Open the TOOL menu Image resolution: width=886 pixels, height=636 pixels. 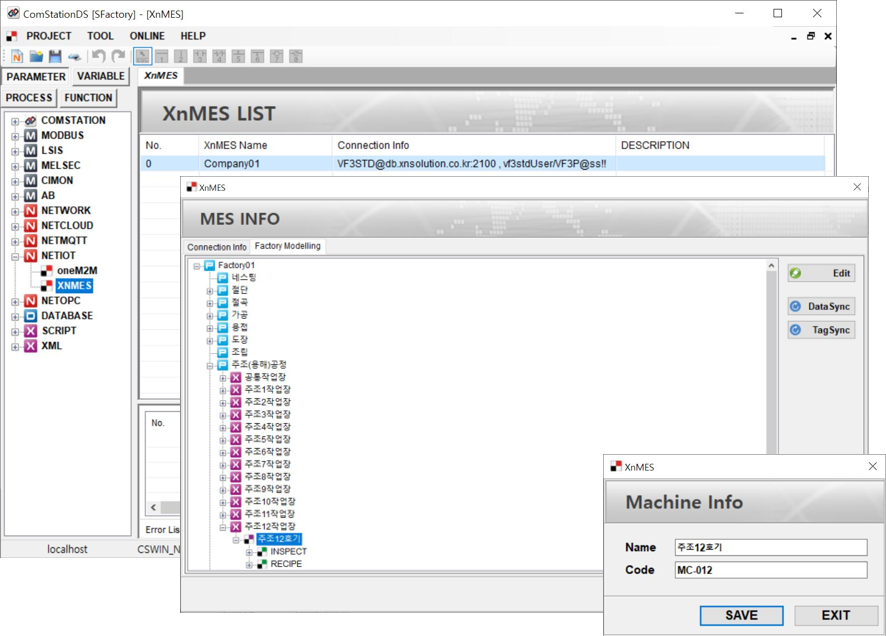[x=100, y=36]
